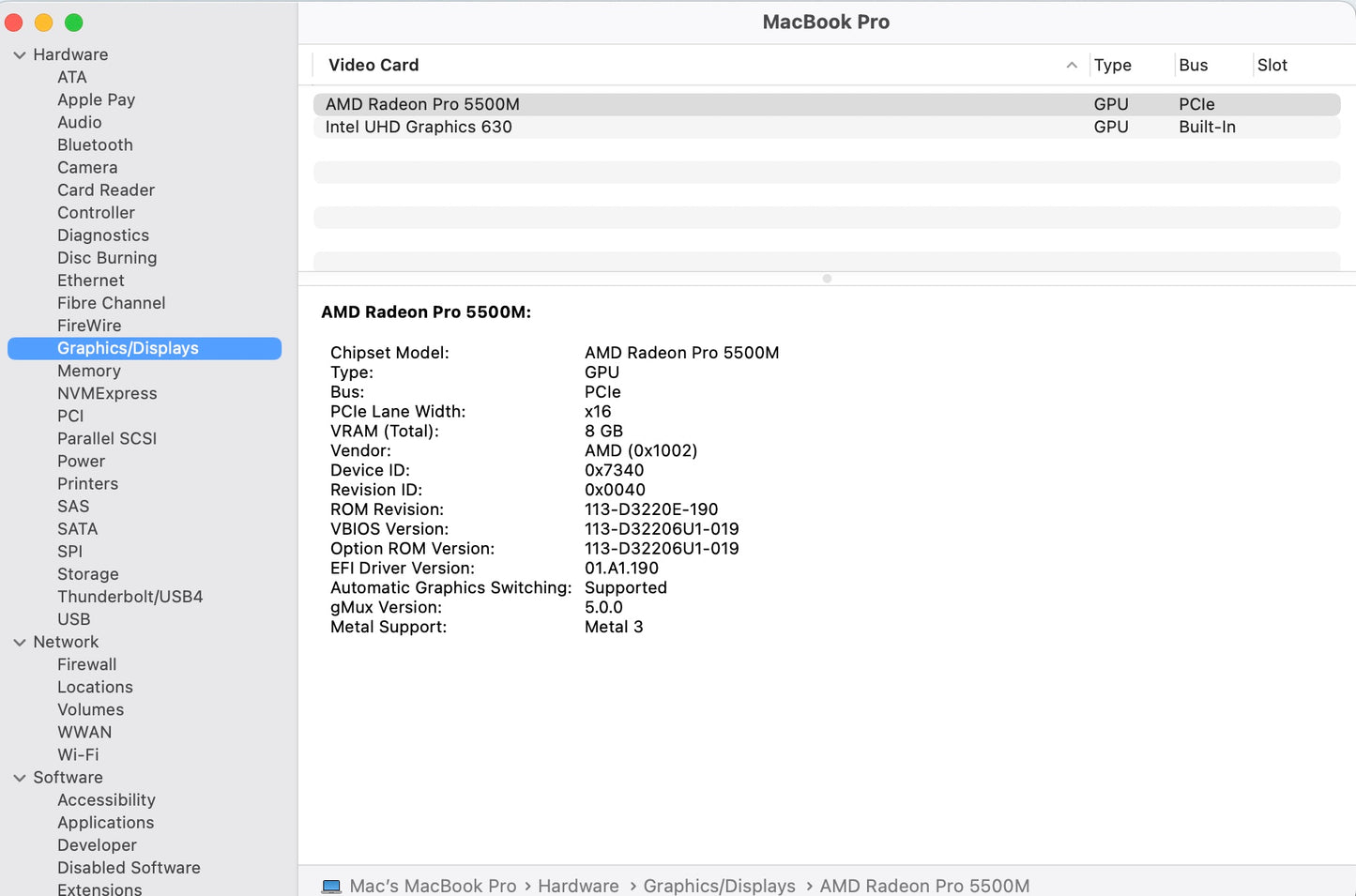Select the AMD Radeon Pro 5500M row
Image resolution: width=1356 pixels, height=896 pixels.
point(420,104)
